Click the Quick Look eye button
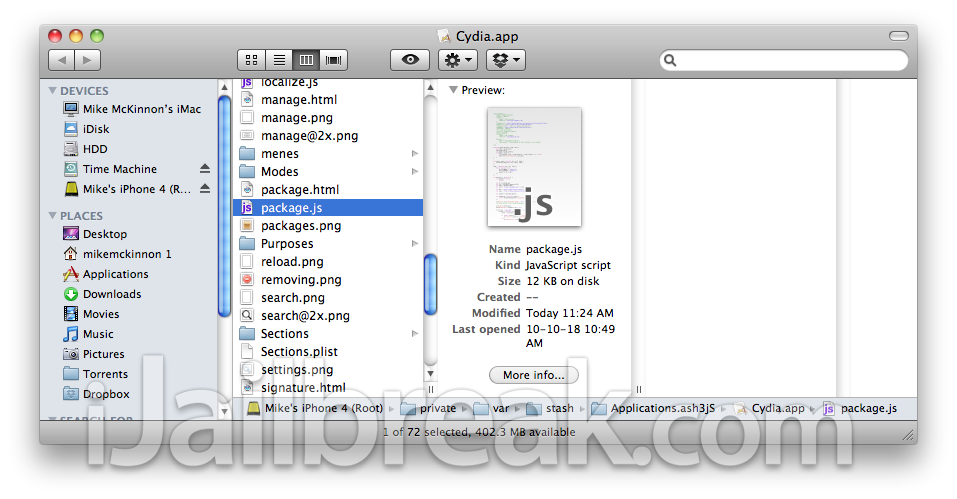 coord(410,60)
